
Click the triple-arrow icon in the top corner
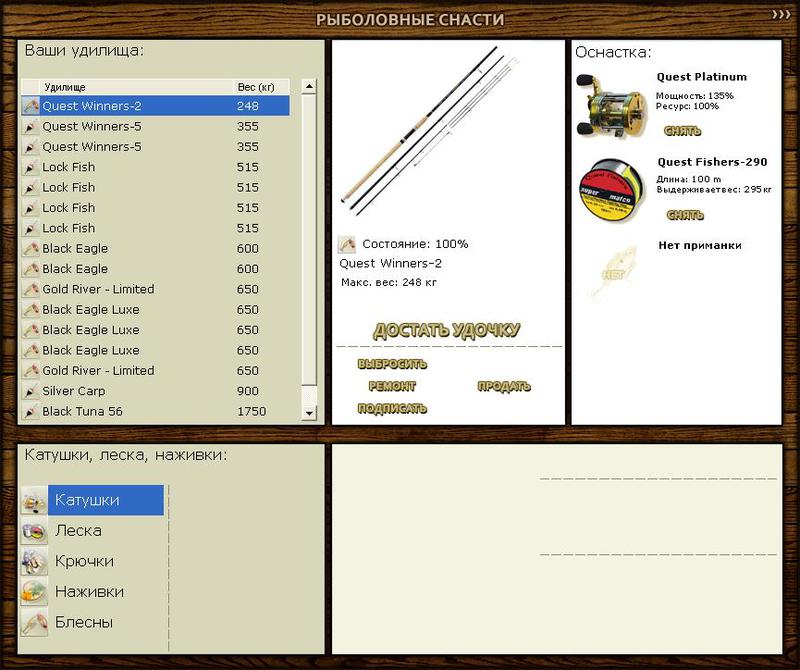781,14
